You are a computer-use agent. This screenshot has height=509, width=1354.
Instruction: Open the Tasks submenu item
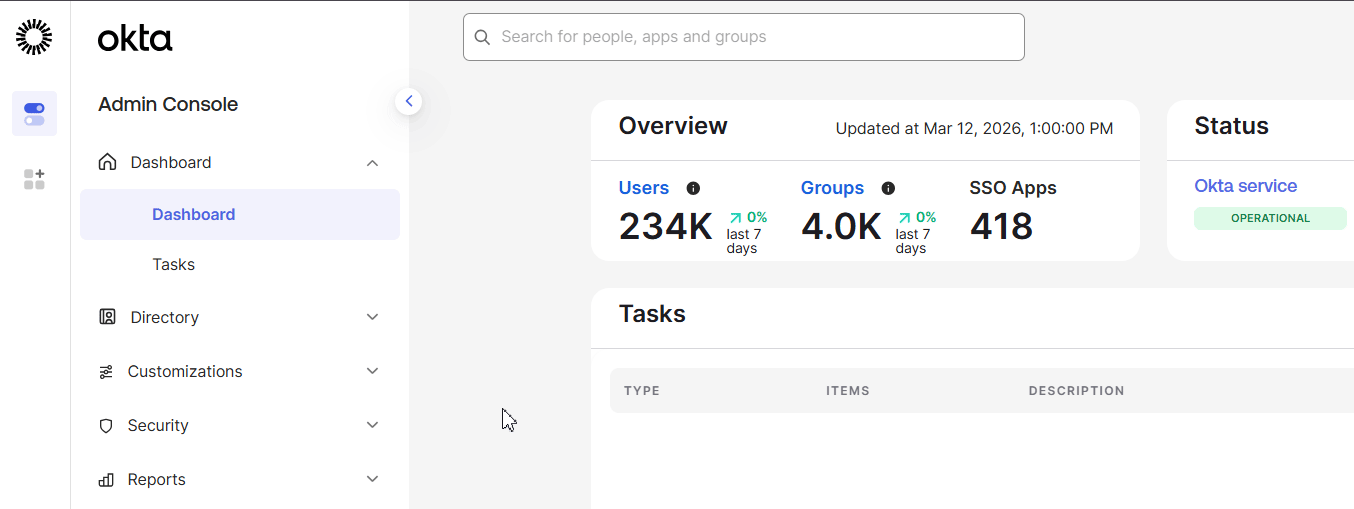tap(173, 264)
